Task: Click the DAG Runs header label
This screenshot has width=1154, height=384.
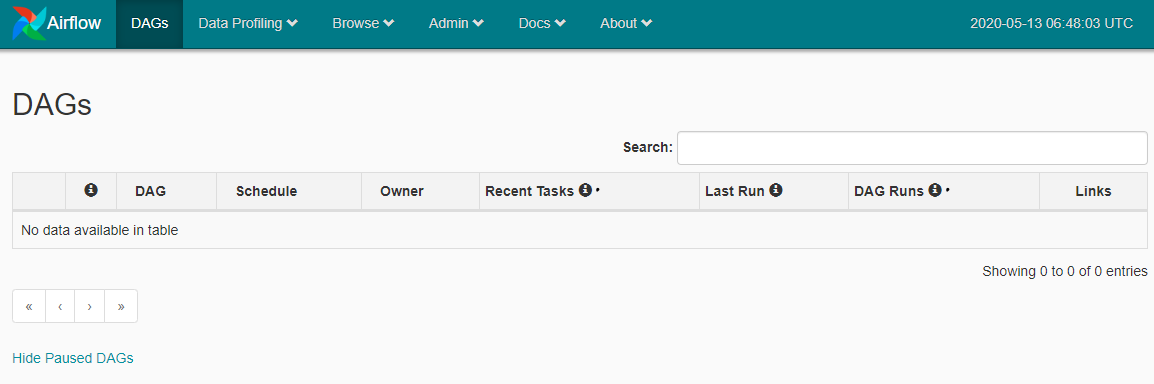Action: [888, 191]
